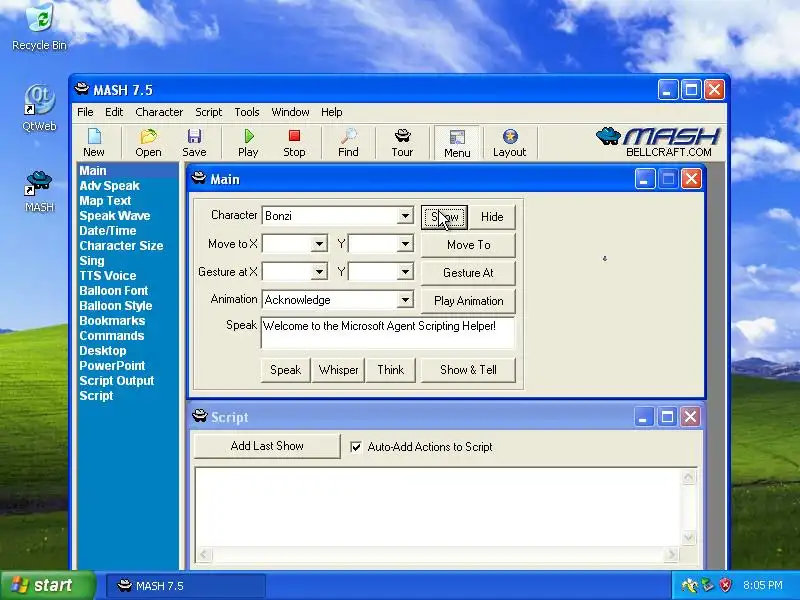Open the Edit menu
Image resolution: width=800 pixels, height=600 pixels.
click(x=114, y=112)
